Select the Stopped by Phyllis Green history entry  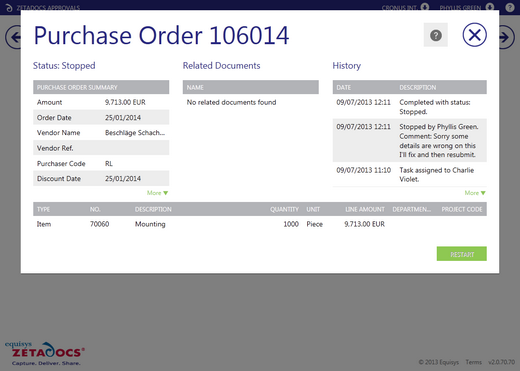click(x=410, y=140)
